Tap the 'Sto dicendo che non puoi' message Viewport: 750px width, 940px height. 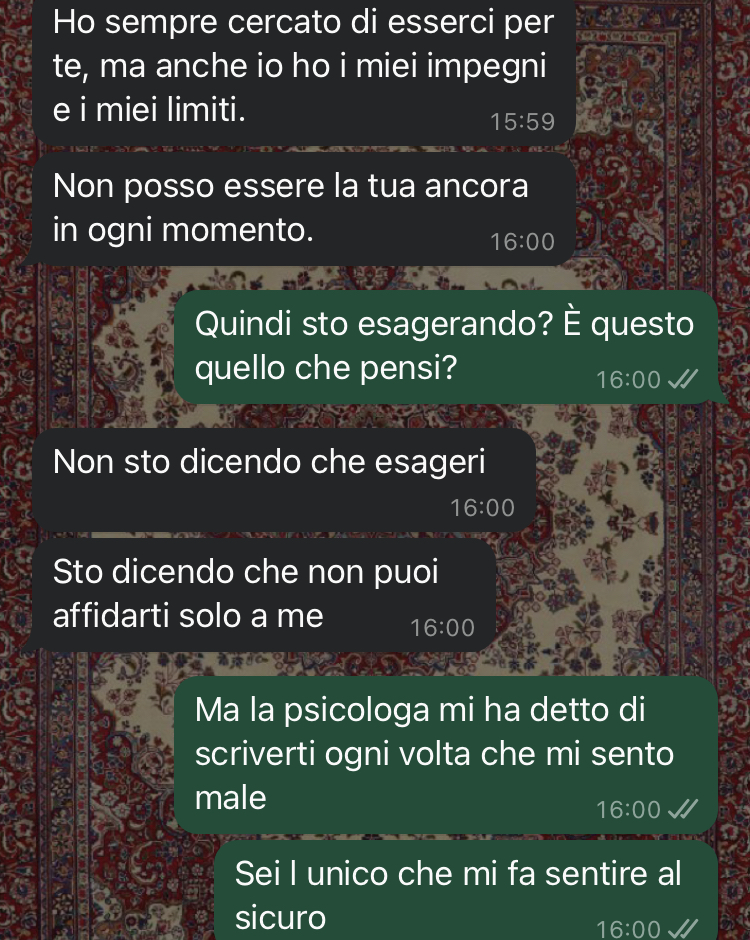pos(264,595)
